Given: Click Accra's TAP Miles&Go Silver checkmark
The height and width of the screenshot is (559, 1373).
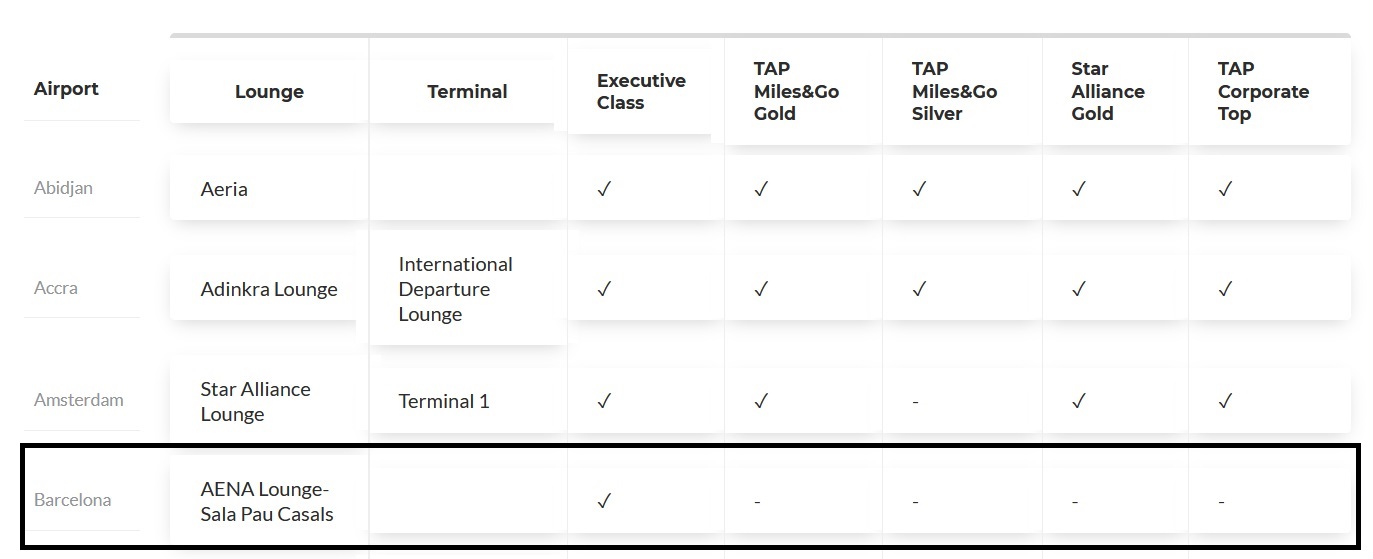Looking at the screenshot, I should pyautogui.click(x=919, y=289).
